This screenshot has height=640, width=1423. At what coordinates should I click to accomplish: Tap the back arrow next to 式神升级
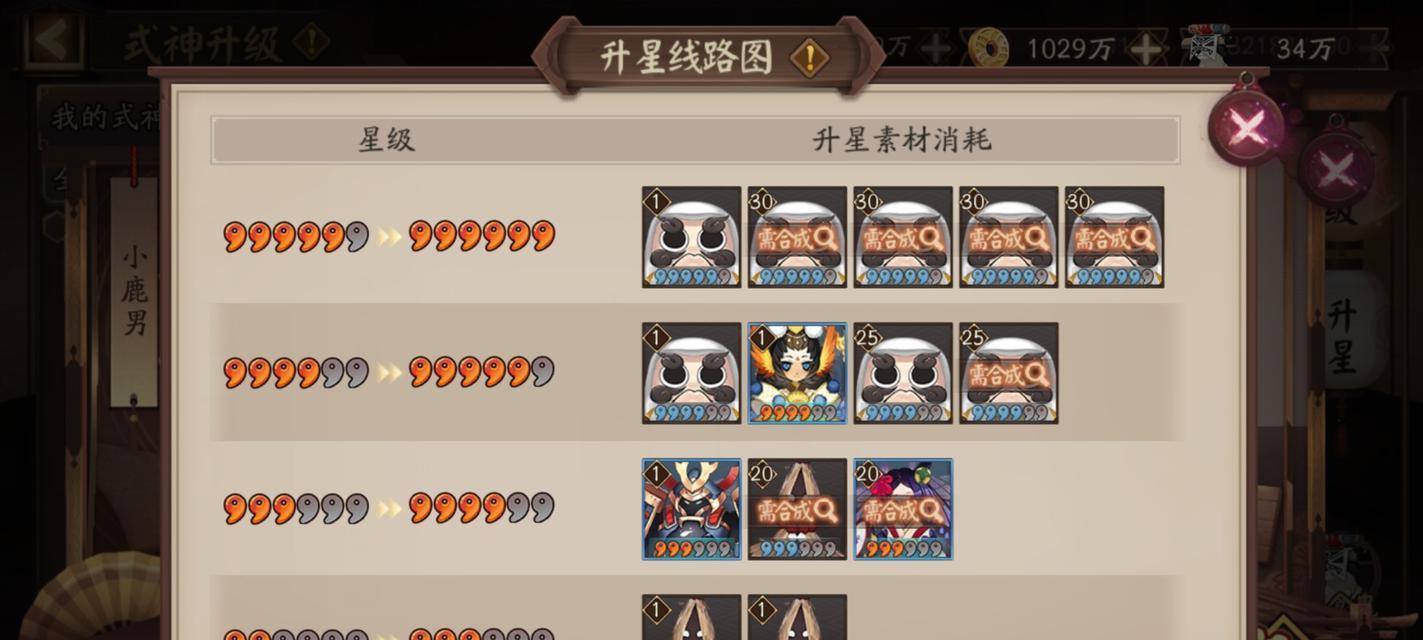[52, 41]
